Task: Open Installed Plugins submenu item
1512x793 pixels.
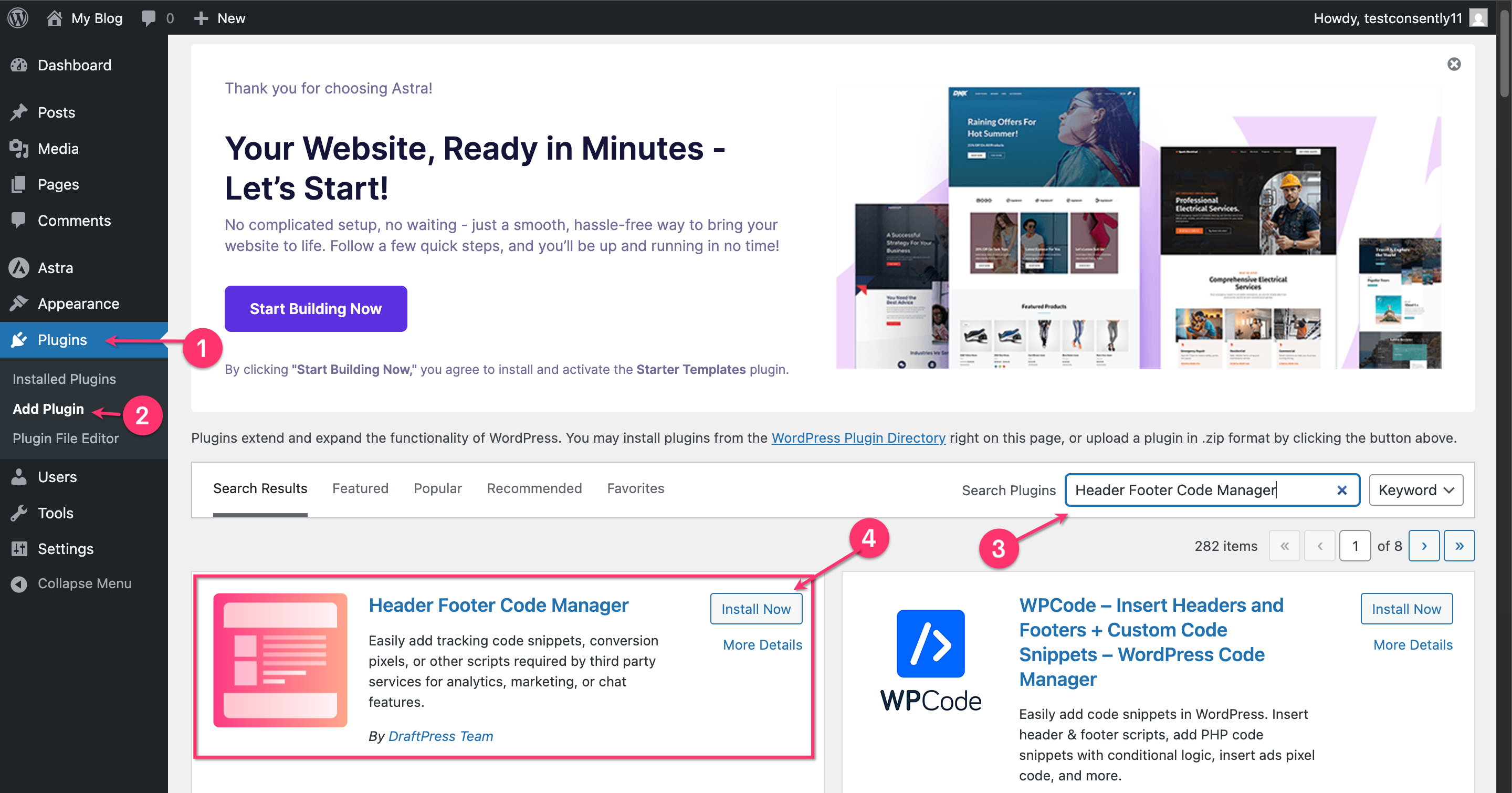Action: (64, 379)
